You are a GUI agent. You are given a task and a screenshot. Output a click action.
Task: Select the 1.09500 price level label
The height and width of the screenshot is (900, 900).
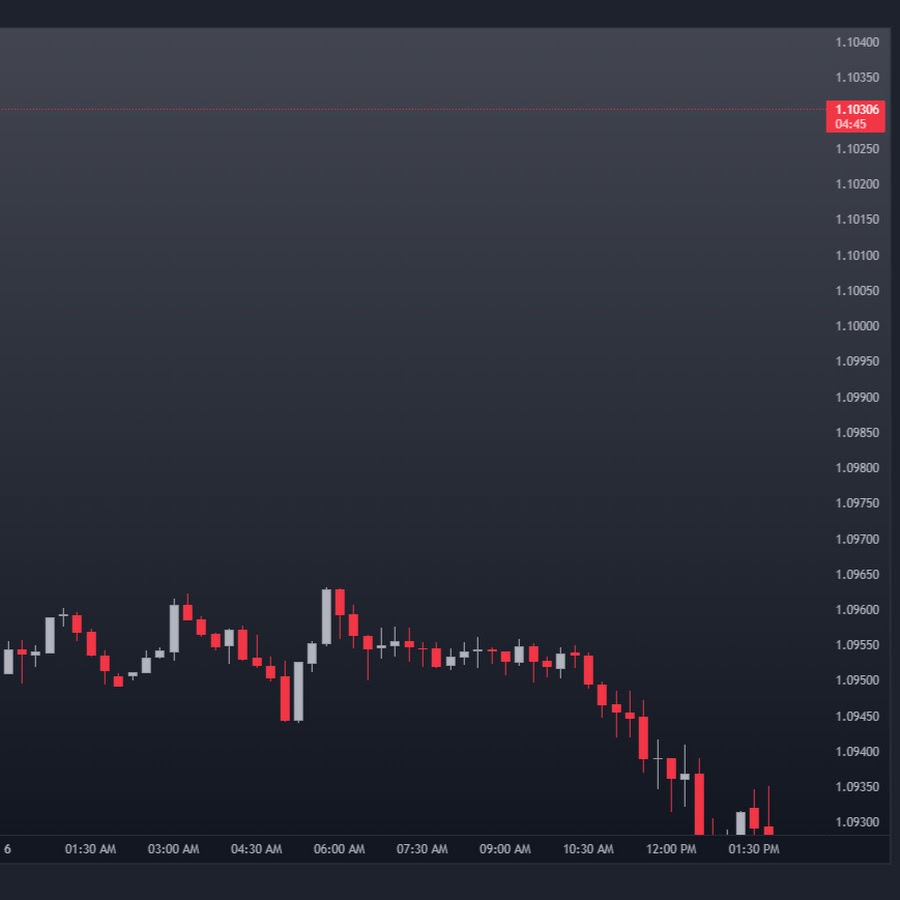(x=857, y=681)
